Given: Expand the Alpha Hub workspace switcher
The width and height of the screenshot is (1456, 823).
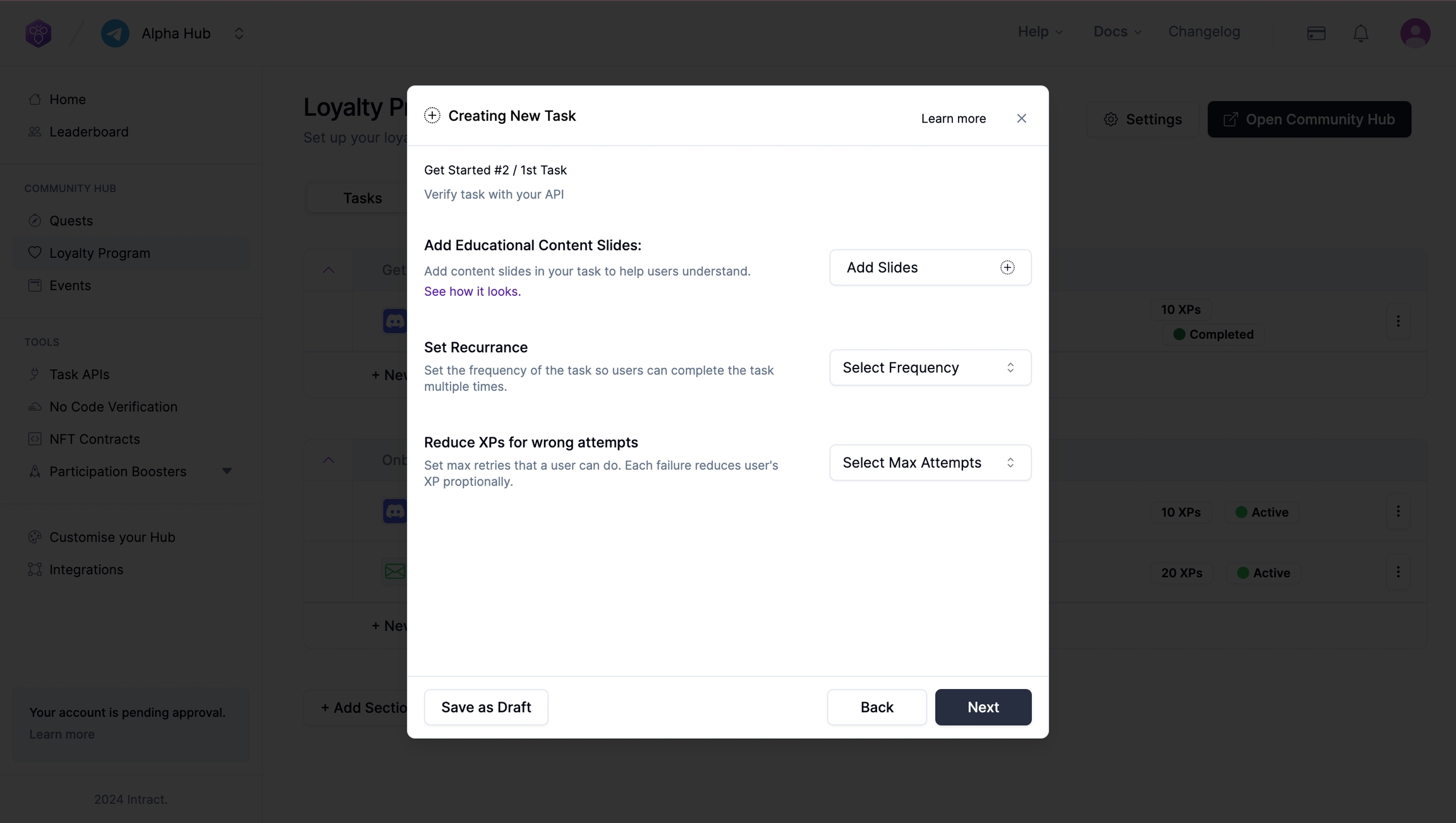Looking at the screenshot, I should click(239, 34).
